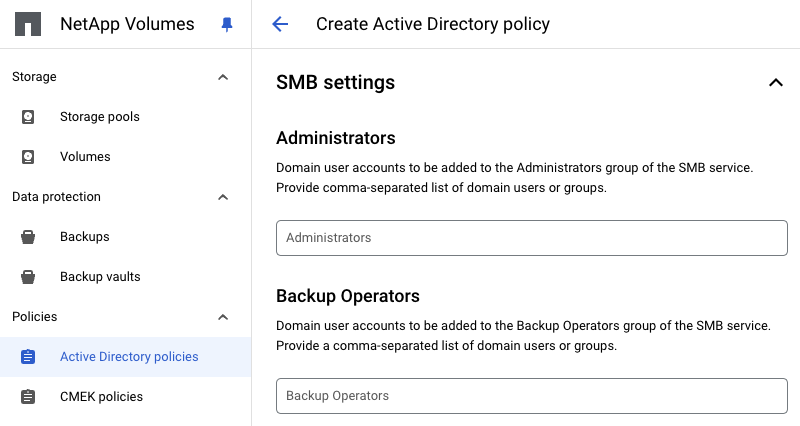Open Backup vaults from sidebar
The image size is (800, 426).
(100, 277)
